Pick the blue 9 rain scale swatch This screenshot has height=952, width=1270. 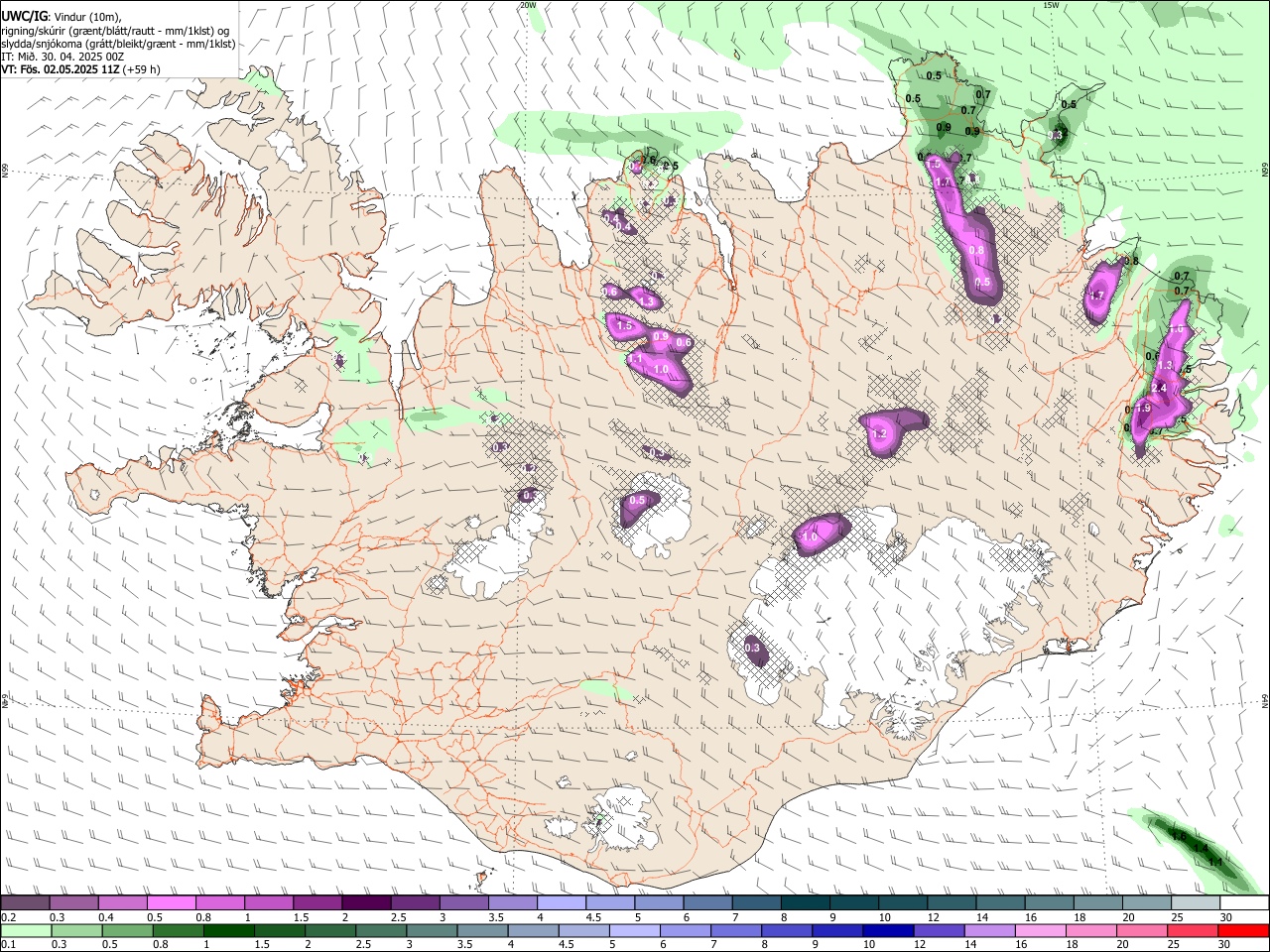coord(837,931)
